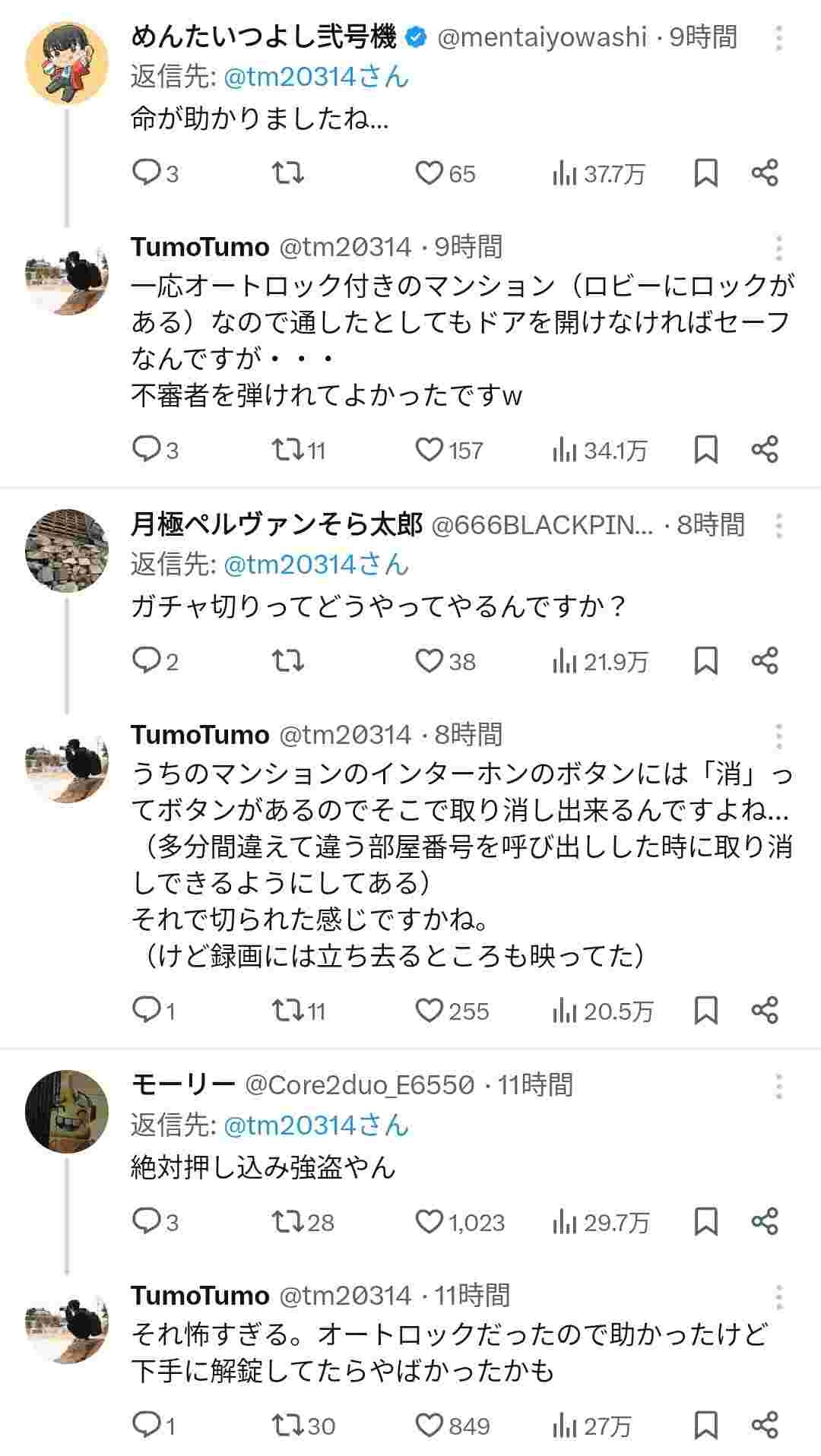Open more options on モーリー's tweet

point(779,1086)
